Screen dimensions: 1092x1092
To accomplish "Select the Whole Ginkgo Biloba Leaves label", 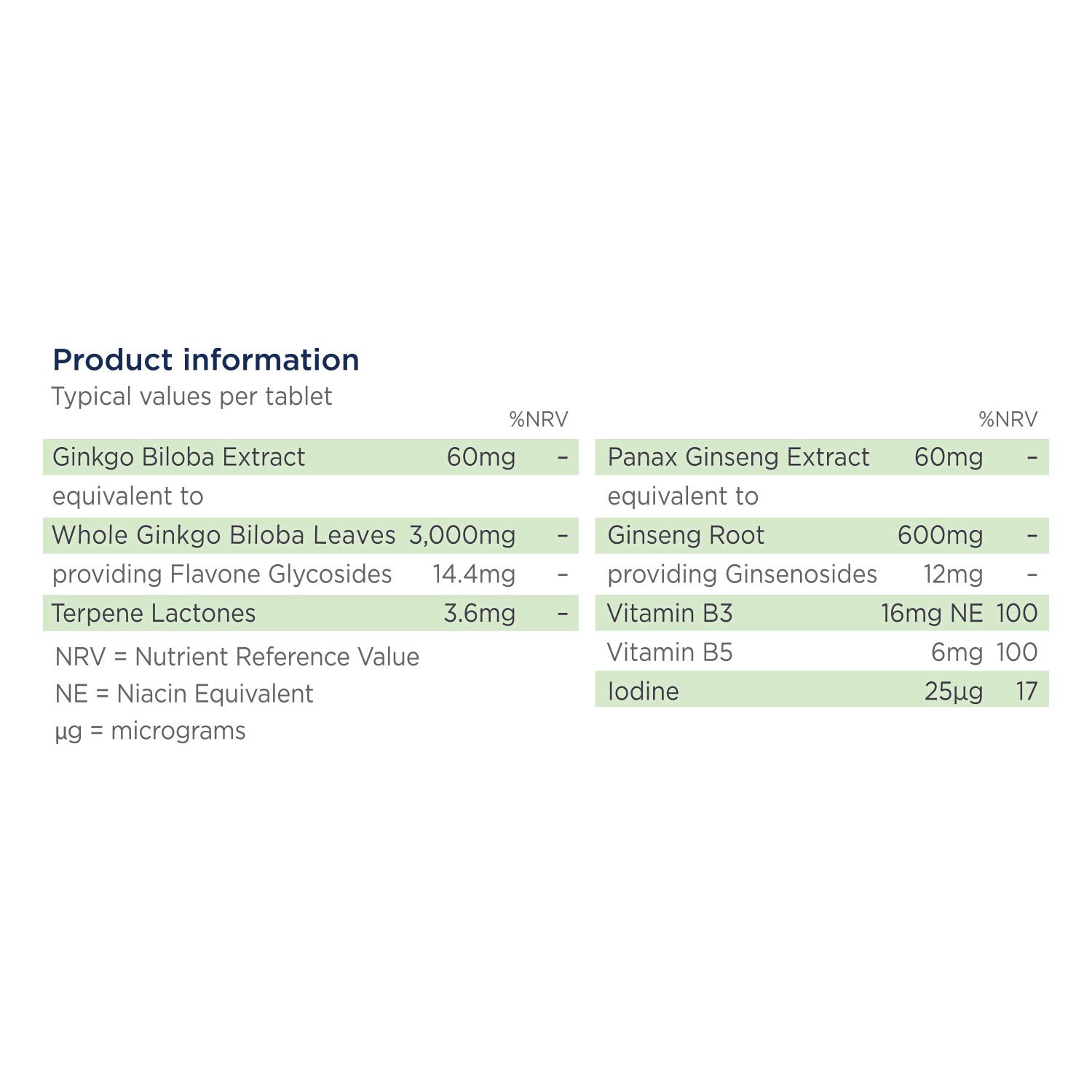I will pos(223,535).
